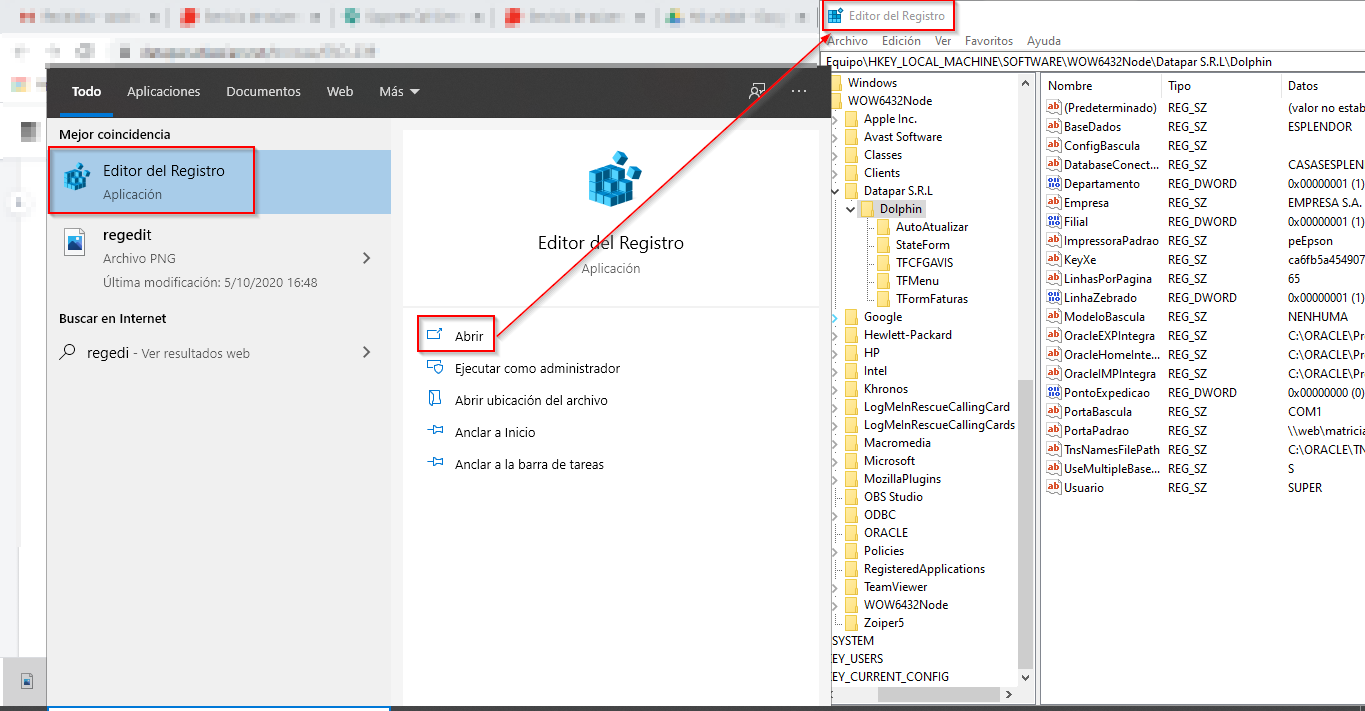1365x711 pixels.
Task: Click the shield icon for Ejecutar como administrador
Action: coord(434,368)
